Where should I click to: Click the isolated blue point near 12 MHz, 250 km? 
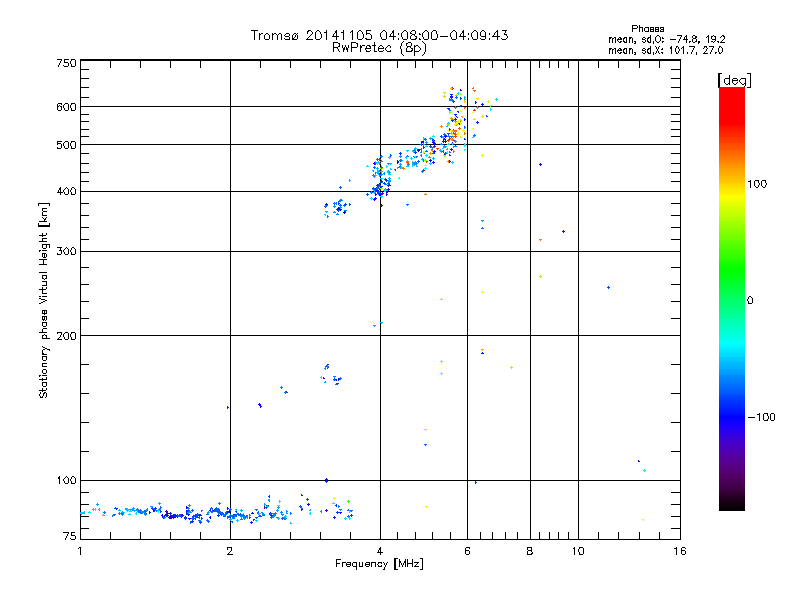(608, 288)
